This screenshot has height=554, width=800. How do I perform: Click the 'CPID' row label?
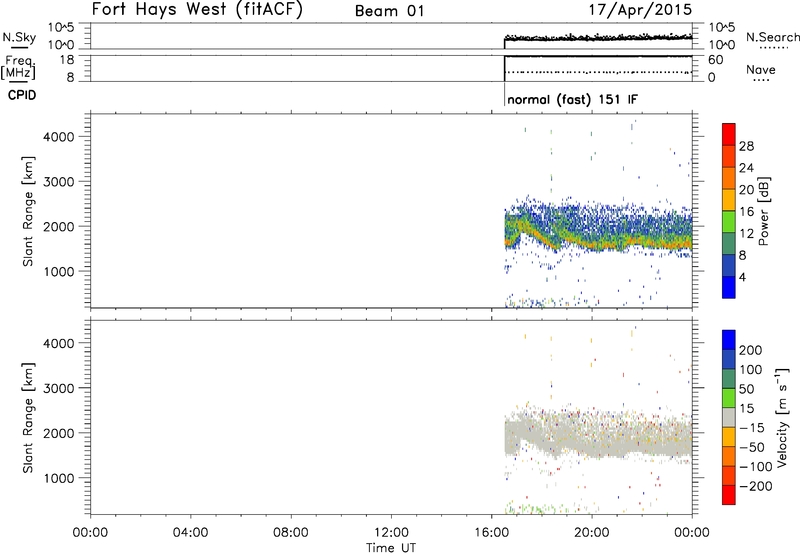click(x=22, y=95)
